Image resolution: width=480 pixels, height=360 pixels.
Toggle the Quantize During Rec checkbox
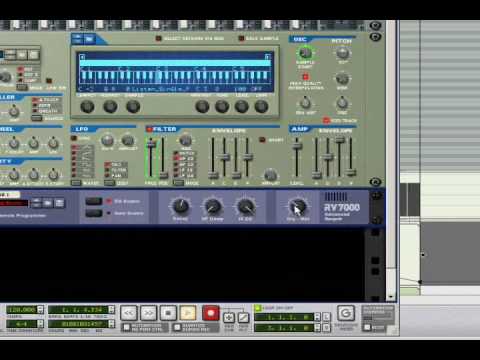point(177,327)
